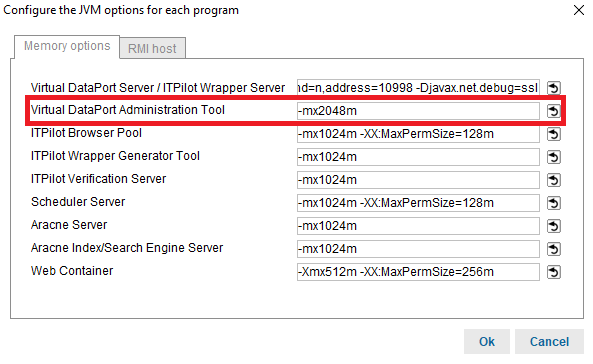Click the Scheduler Server options field
Viewport: 593px width, 364px height.
(x=418, y=203)
